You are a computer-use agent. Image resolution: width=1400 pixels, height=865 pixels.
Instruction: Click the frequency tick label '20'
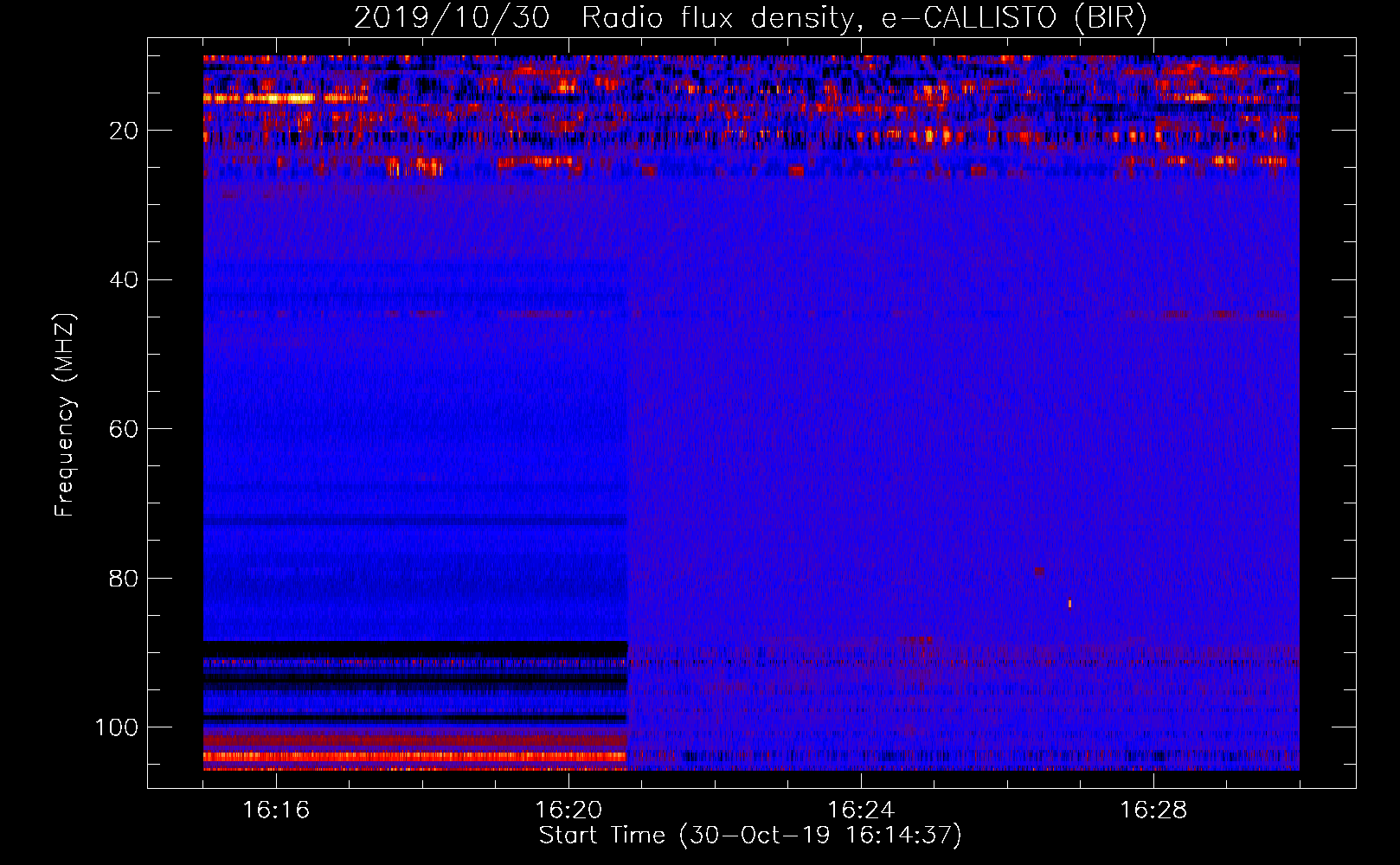click(x=125, y=131)
